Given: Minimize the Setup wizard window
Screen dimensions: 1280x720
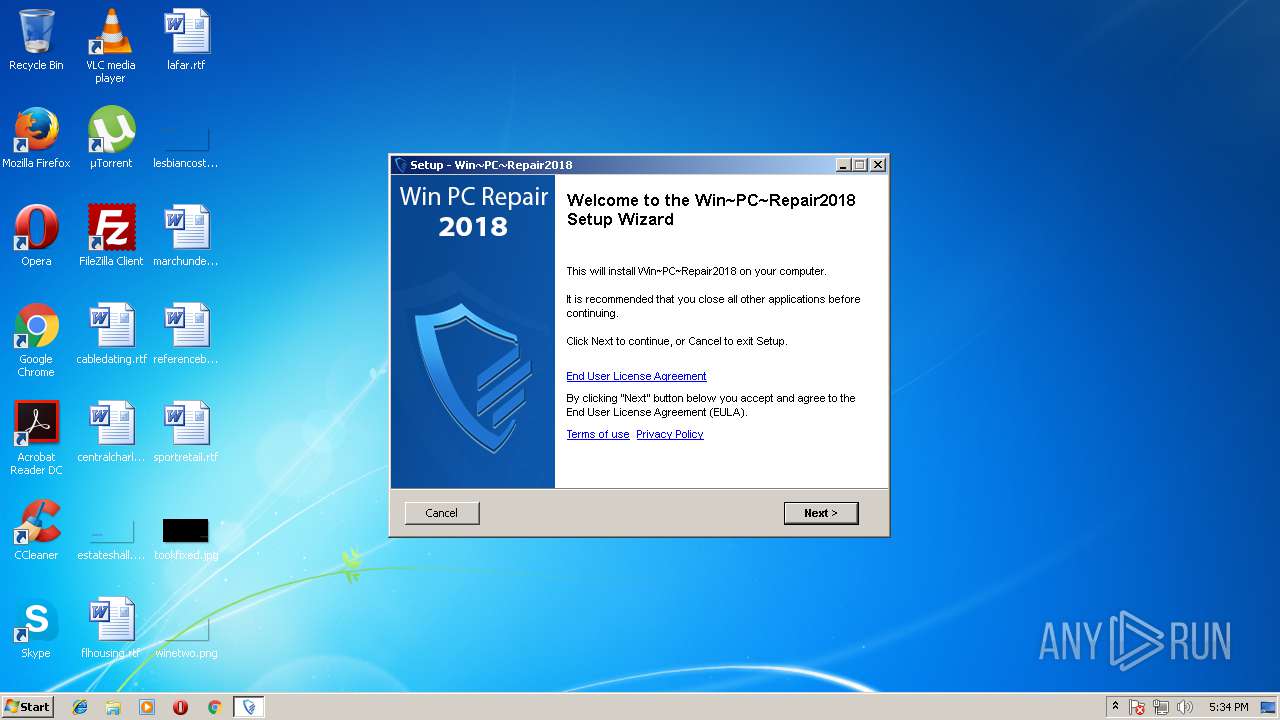Looking at the screenshot, I should pos(842,165).
